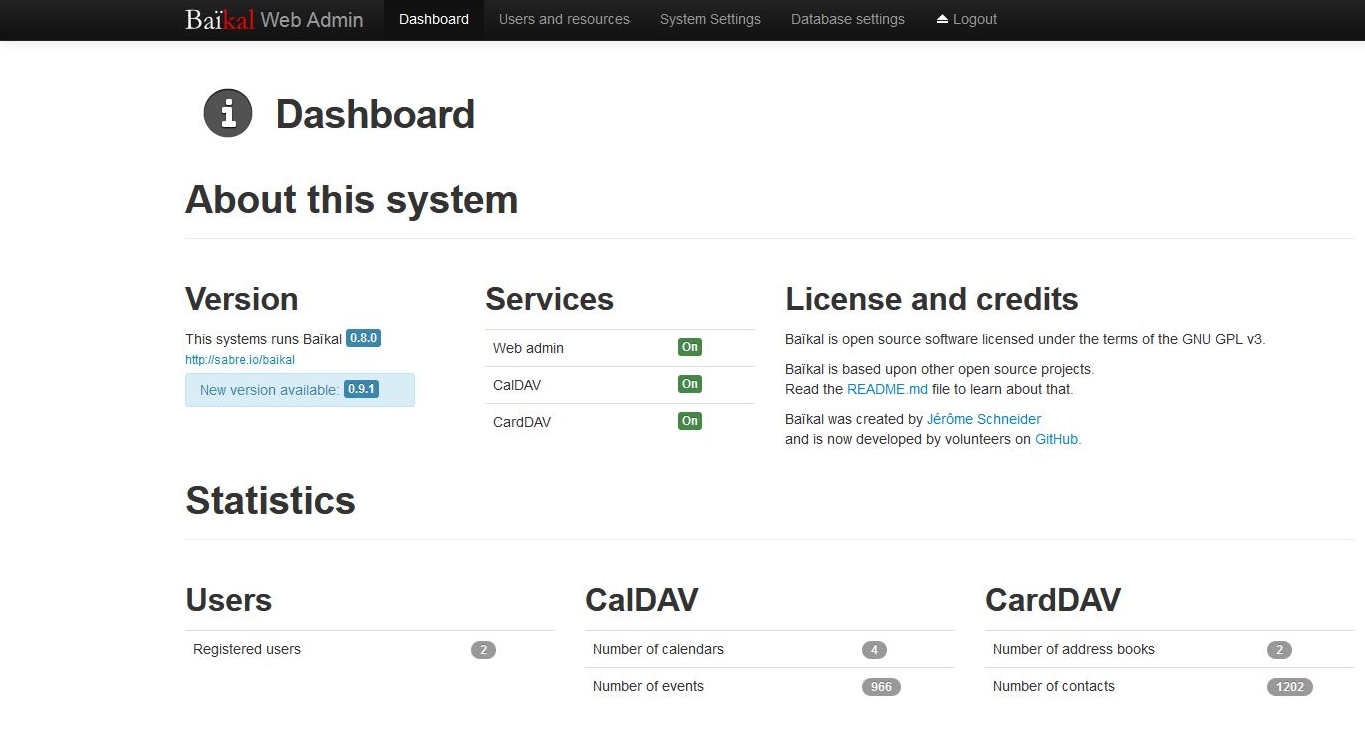Toggle the CalDAV service
The width and height of the screenshot is (1365, 734).
[689, 384]
